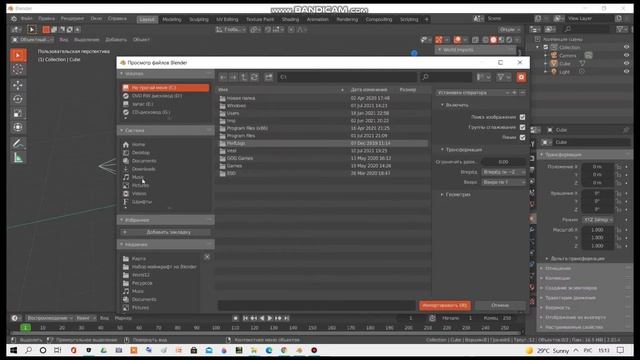Open Videos in System list
This screenshot has height=360, width=640.
[139, 193]
